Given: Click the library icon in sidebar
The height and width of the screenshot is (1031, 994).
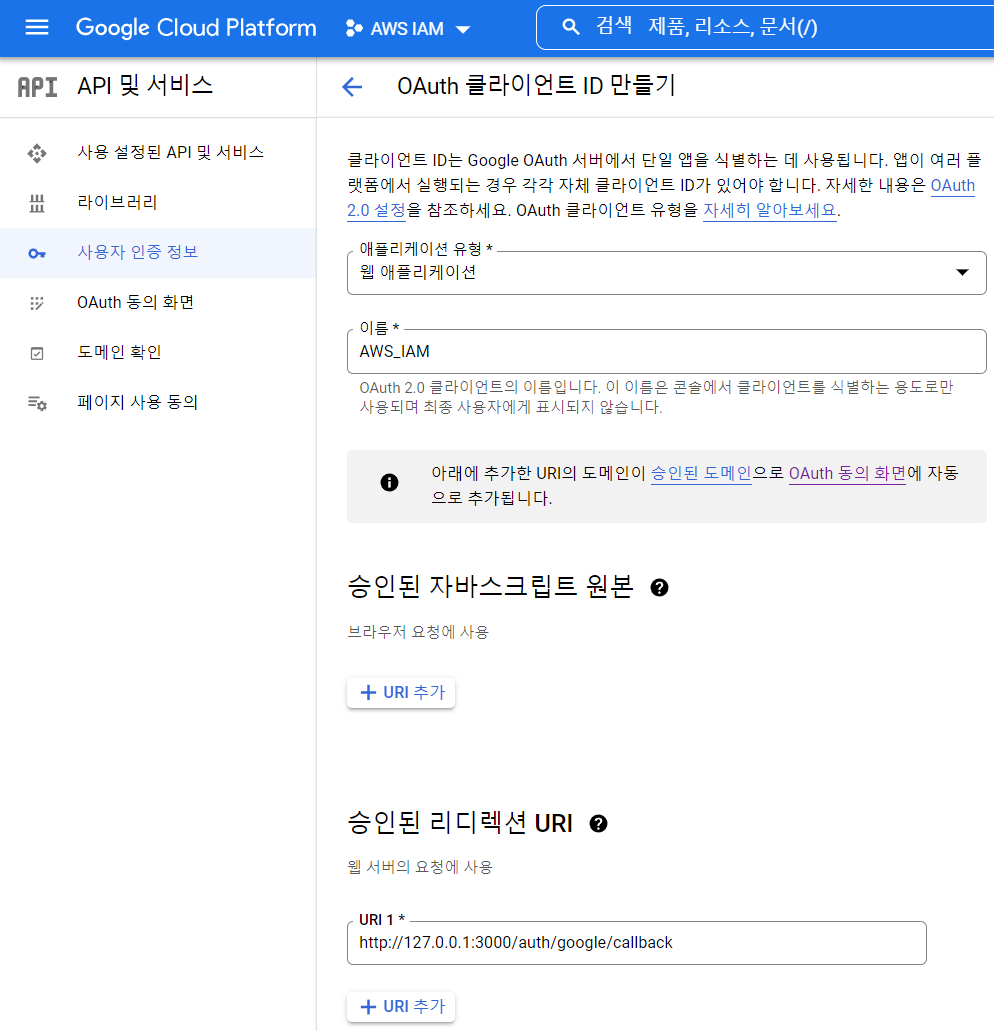Looking at the screenshot, I should (x=37, y=204).
